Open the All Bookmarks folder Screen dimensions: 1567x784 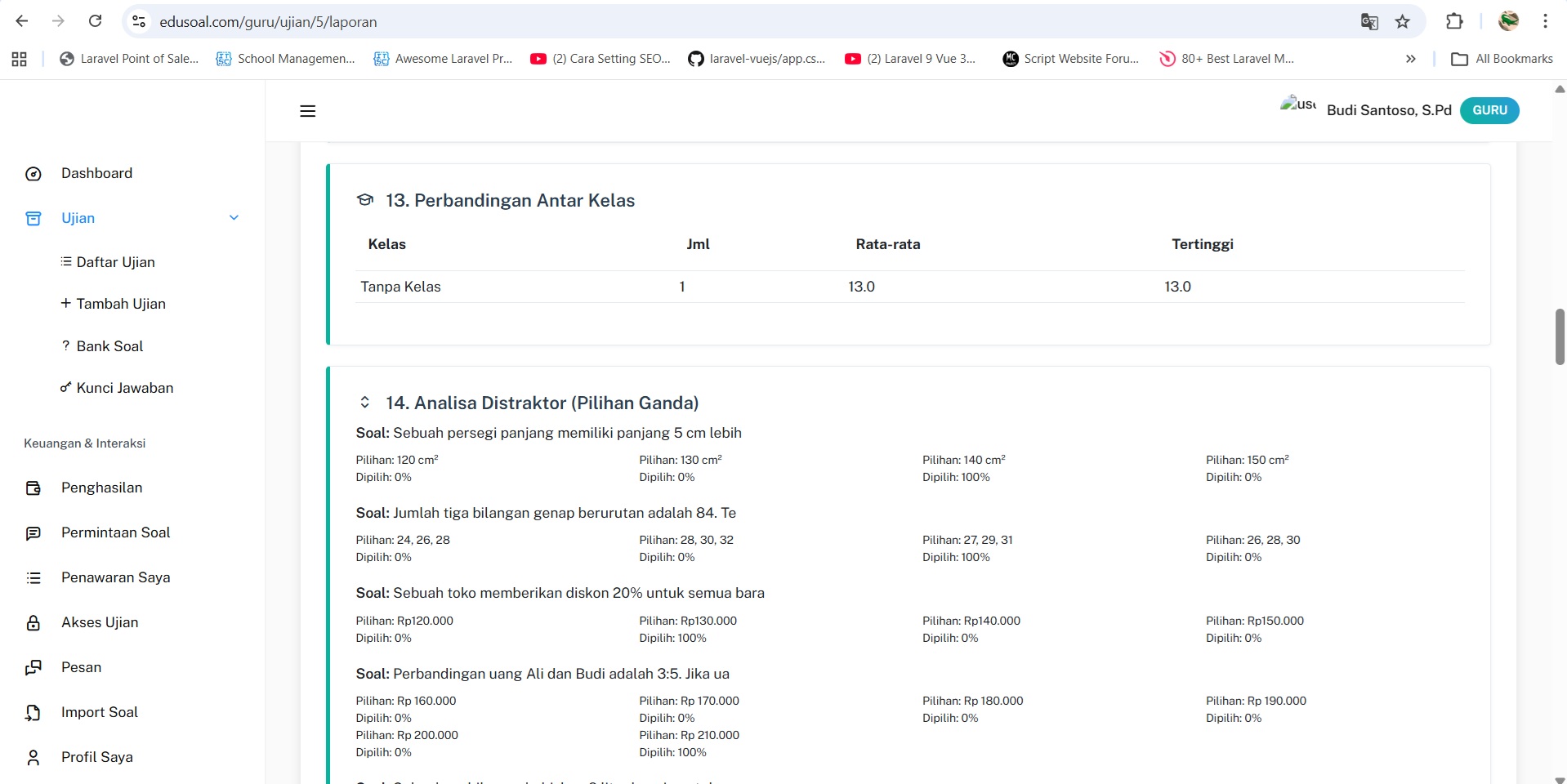pyautogui.click(x=1502, y=59)
